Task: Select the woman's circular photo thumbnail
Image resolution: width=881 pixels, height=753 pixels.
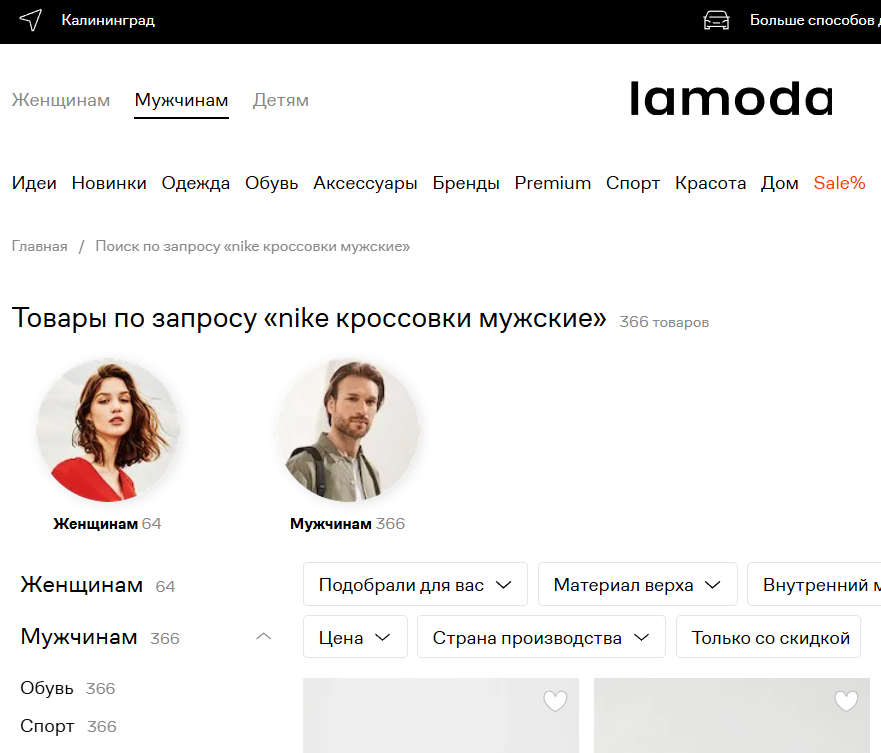Action: (108, 430)
